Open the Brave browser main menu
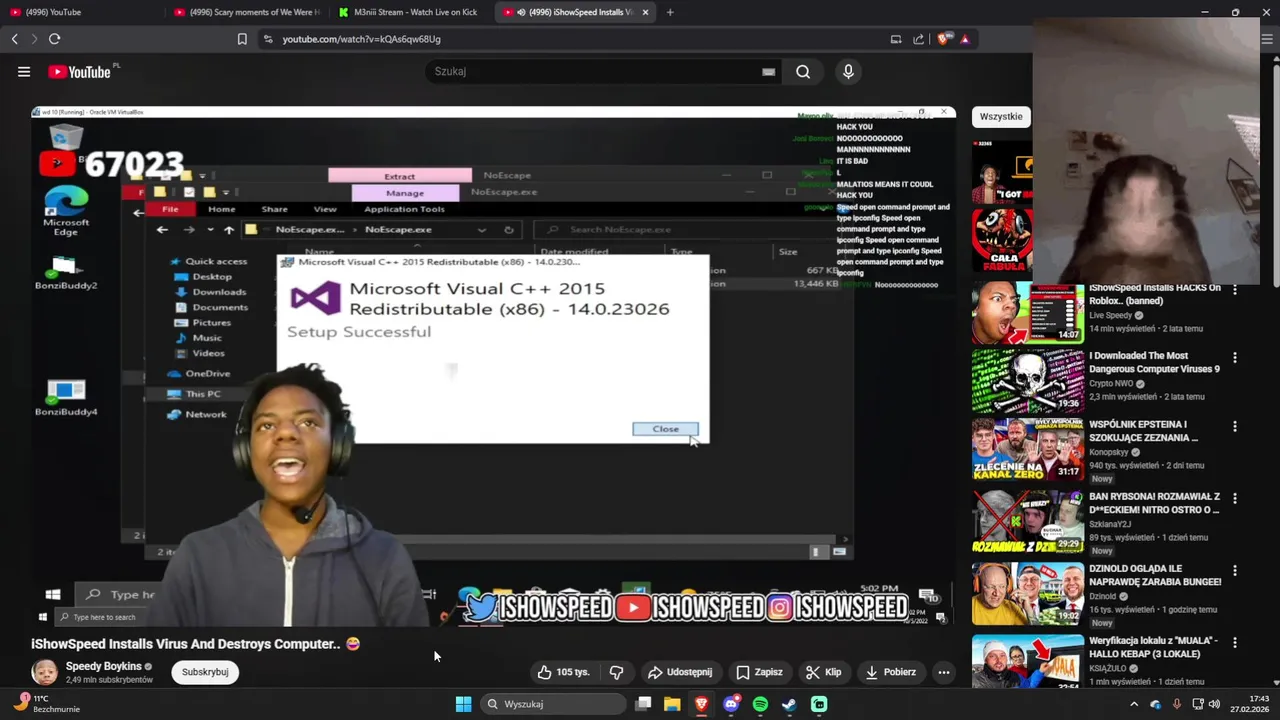 coord(1268,39)
